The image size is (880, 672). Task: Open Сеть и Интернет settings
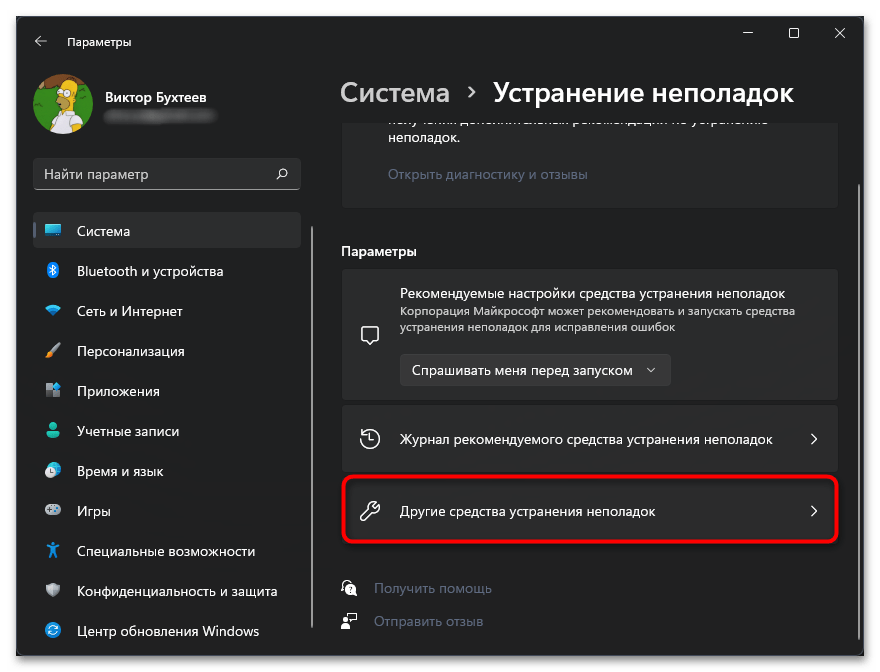130,311
